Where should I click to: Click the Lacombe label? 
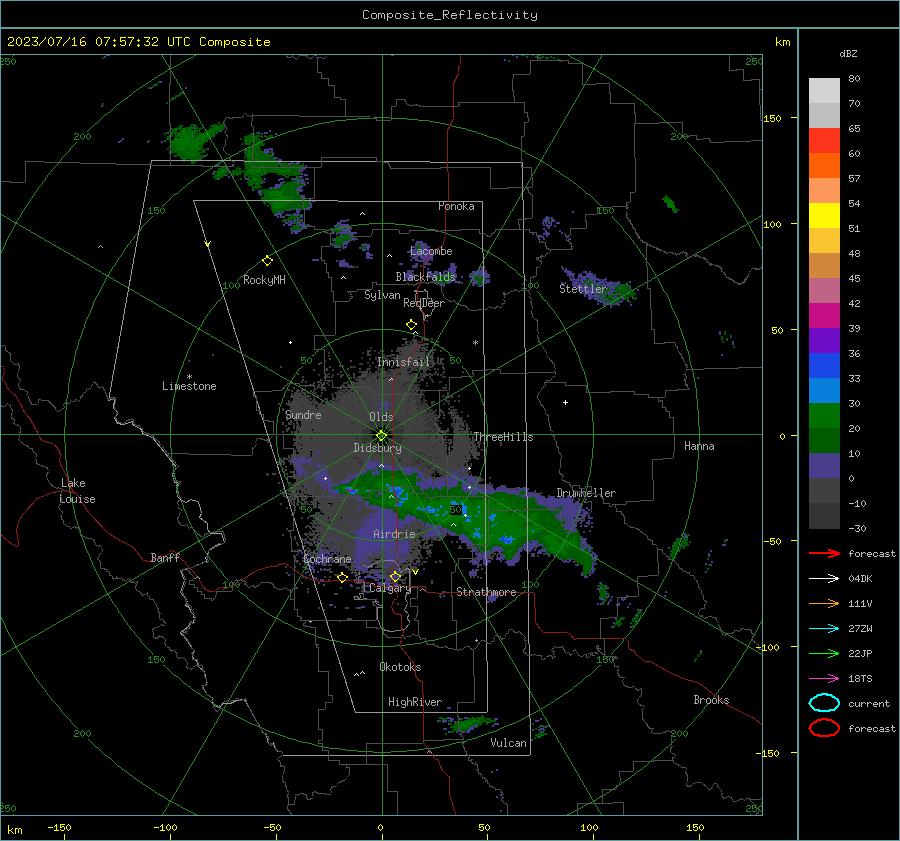431,251
